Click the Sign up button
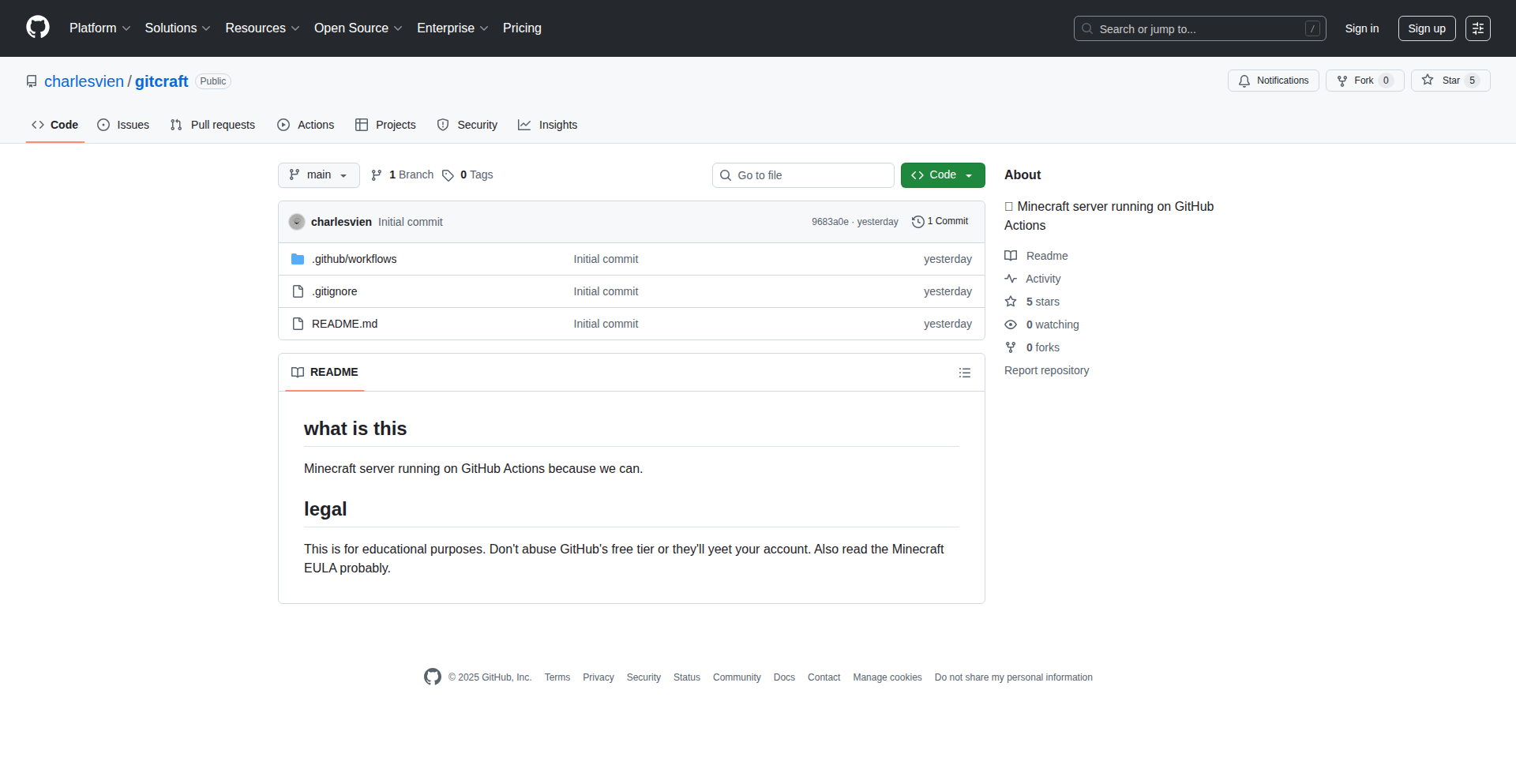 pyautogui.click(x=1426, y=28)
